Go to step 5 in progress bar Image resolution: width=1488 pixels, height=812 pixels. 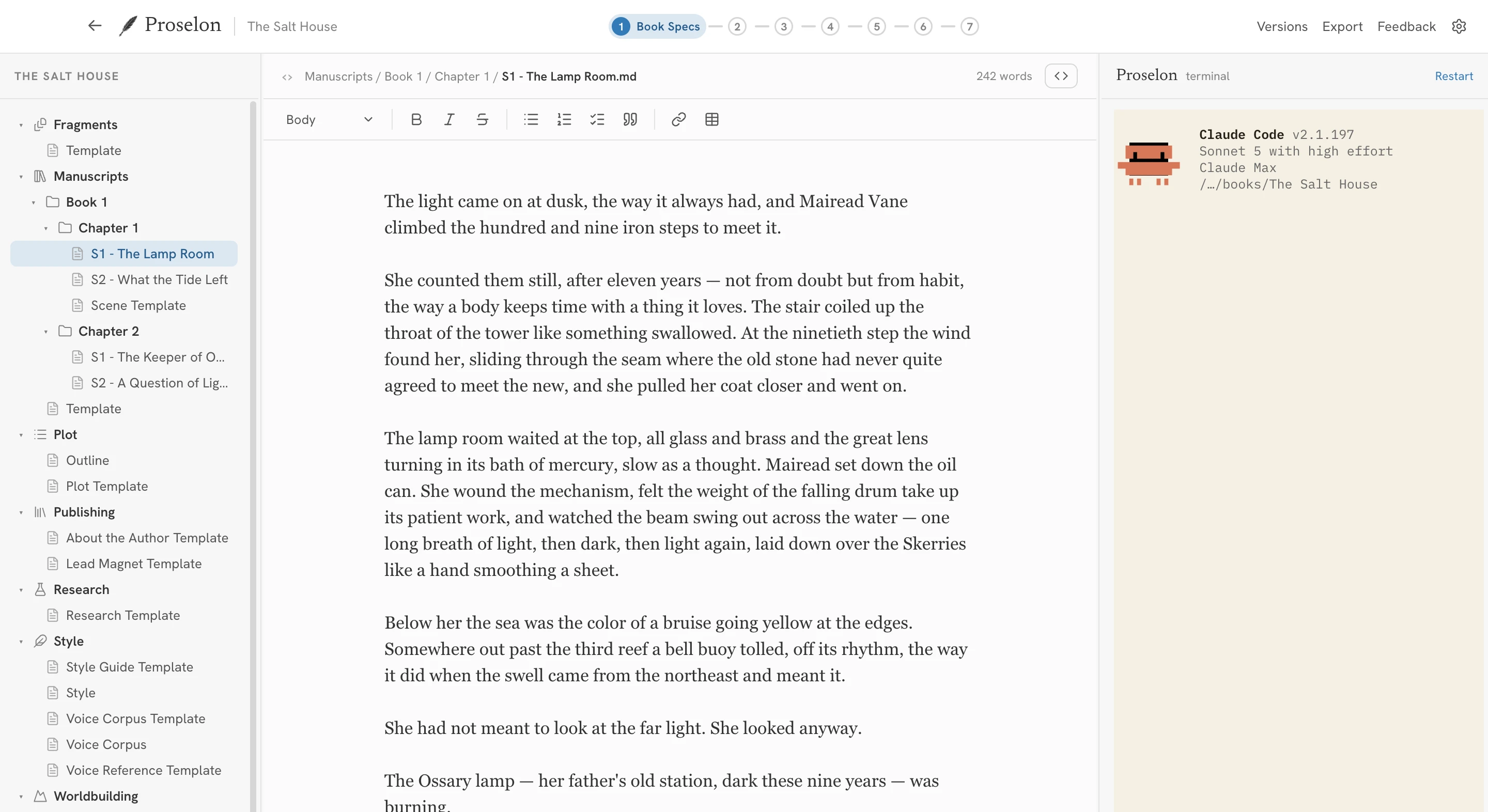tap(877, 26)
